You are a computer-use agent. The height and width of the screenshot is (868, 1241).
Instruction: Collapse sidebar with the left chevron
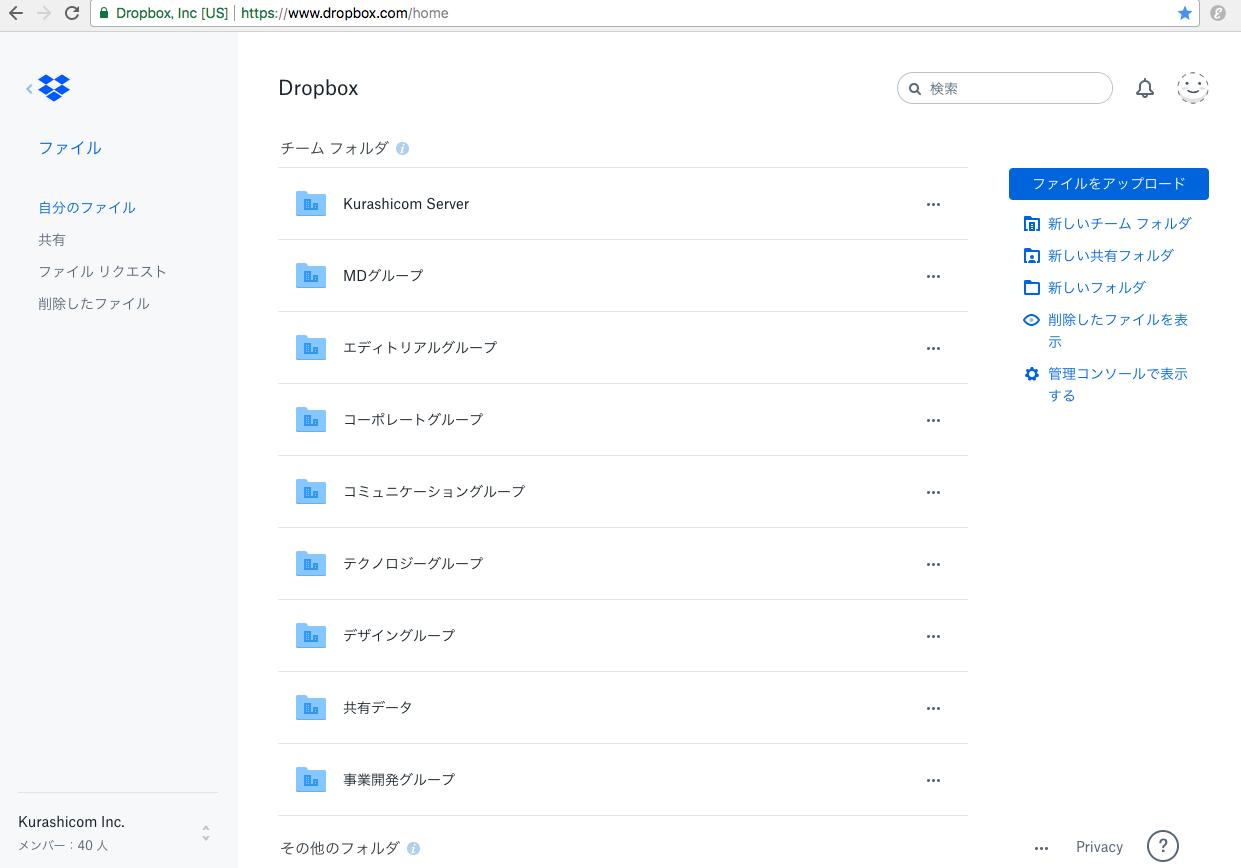pyautogui.click(x=29, y=89)
